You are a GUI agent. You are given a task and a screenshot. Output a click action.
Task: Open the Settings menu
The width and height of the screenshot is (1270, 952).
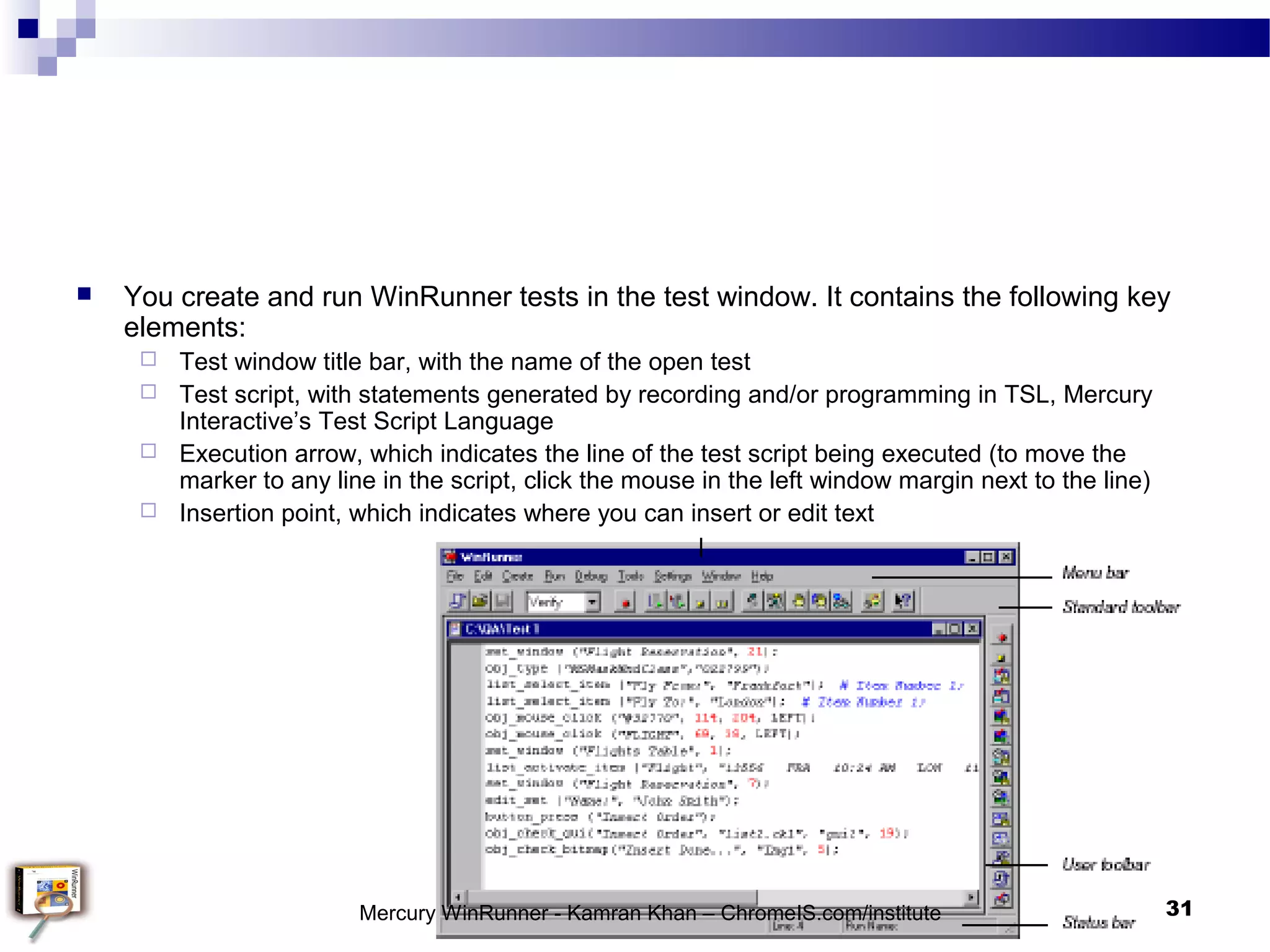pyautogui.click(x=673, y=576)
